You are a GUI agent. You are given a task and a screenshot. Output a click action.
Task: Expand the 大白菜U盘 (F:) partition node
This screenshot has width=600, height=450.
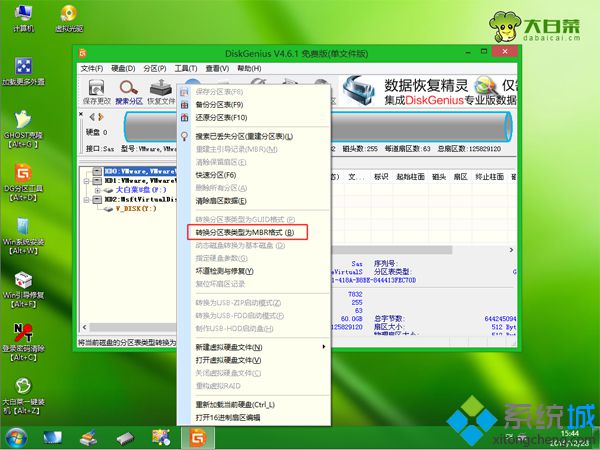pyautogui.click(x=98, y=190)
